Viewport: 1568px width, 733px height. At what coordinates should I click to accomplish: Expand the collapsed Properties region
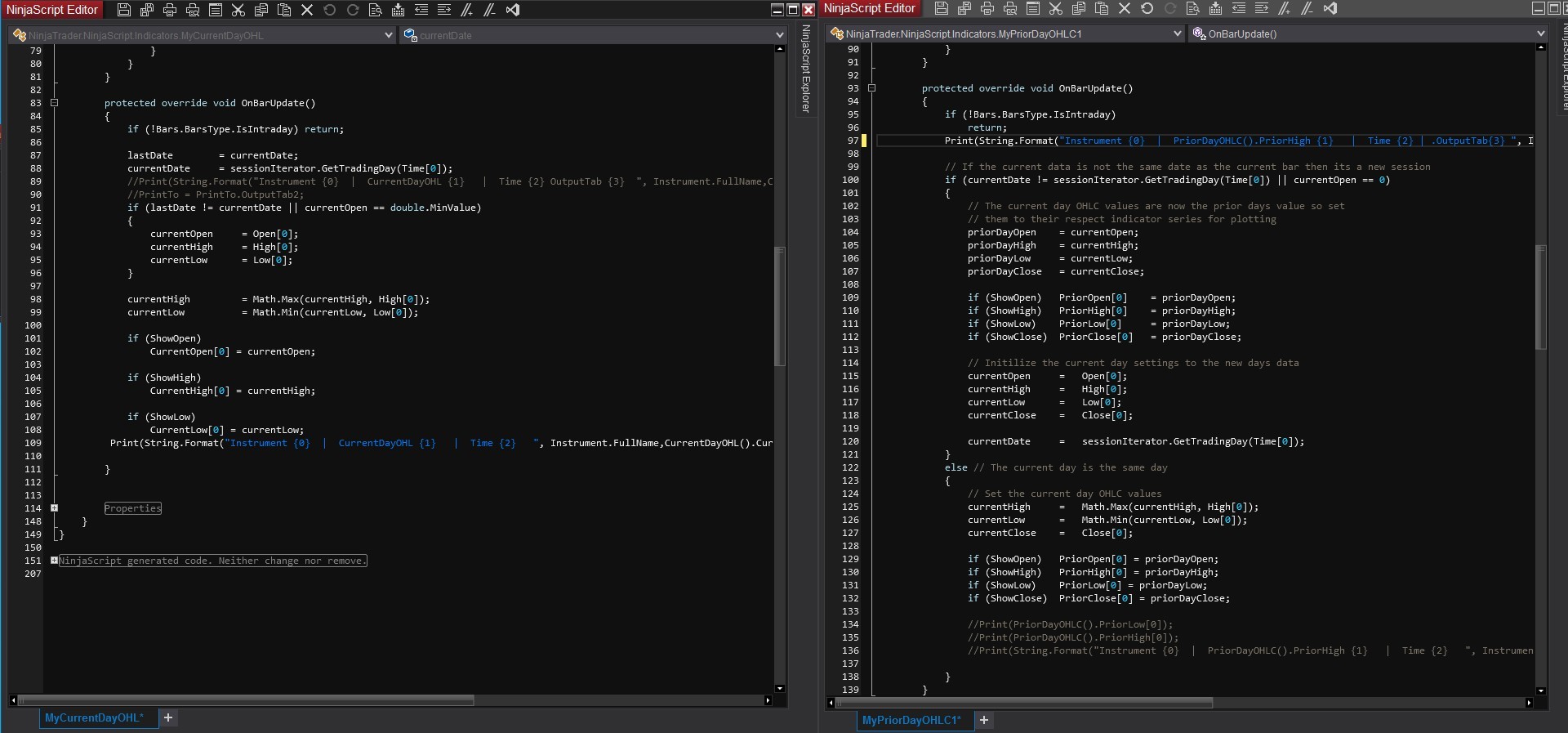55,508
